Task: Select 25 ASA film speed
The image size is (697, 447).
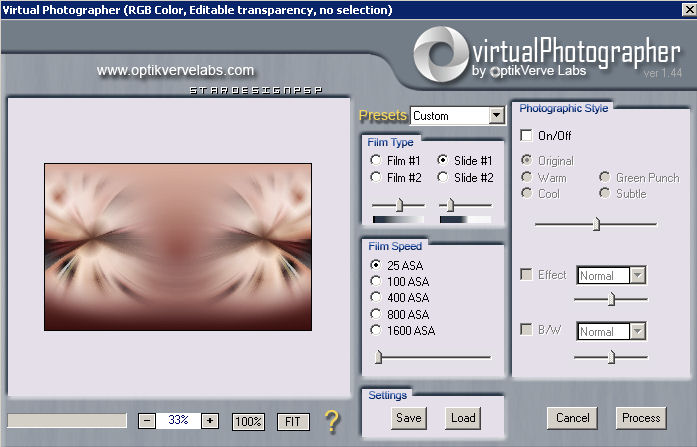Action: click(376, 265)
